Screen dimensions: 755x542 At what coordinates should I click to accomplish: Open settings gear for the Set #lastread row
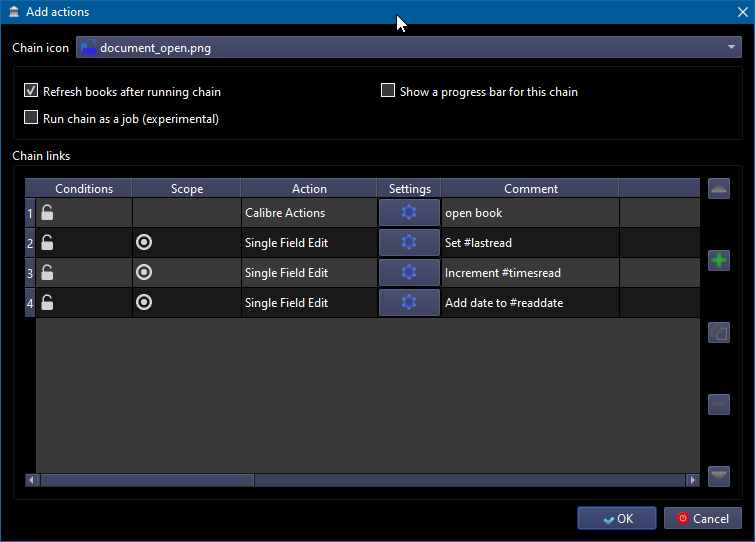(409, 242)
